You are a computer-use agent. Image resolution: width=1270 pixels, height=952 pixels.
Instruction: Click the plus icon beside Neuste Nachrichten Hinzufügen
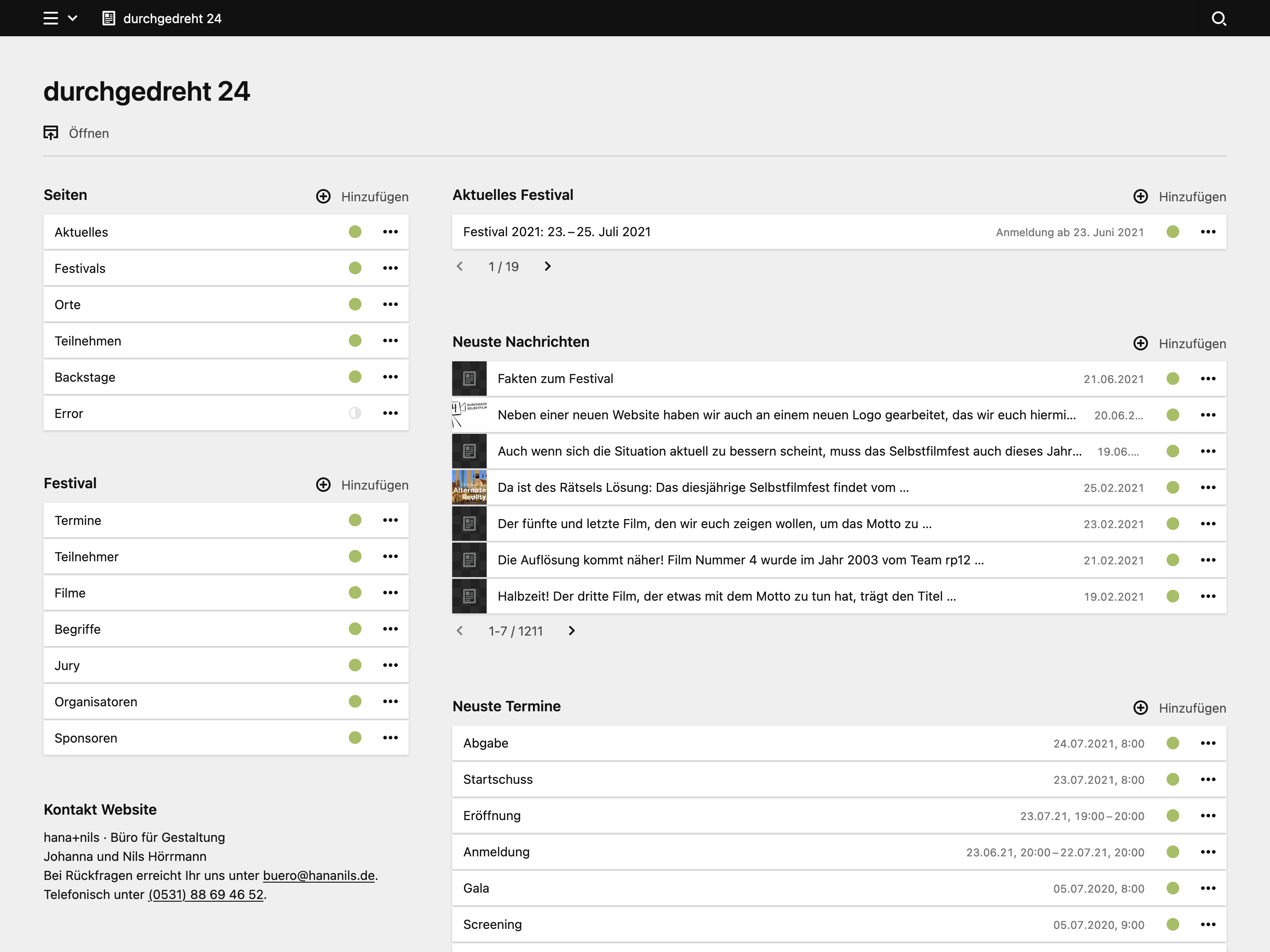coord(1140,343)
